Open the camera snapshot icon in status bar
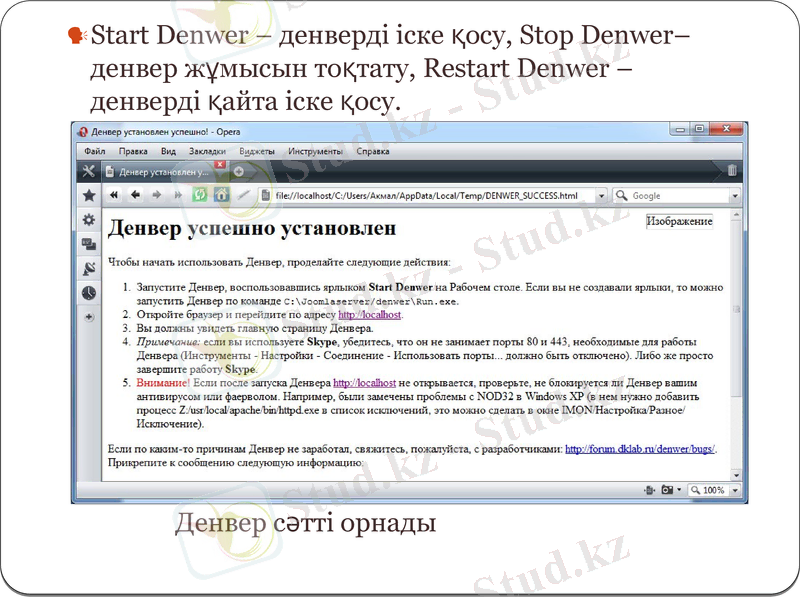 (x=666, y=489)
